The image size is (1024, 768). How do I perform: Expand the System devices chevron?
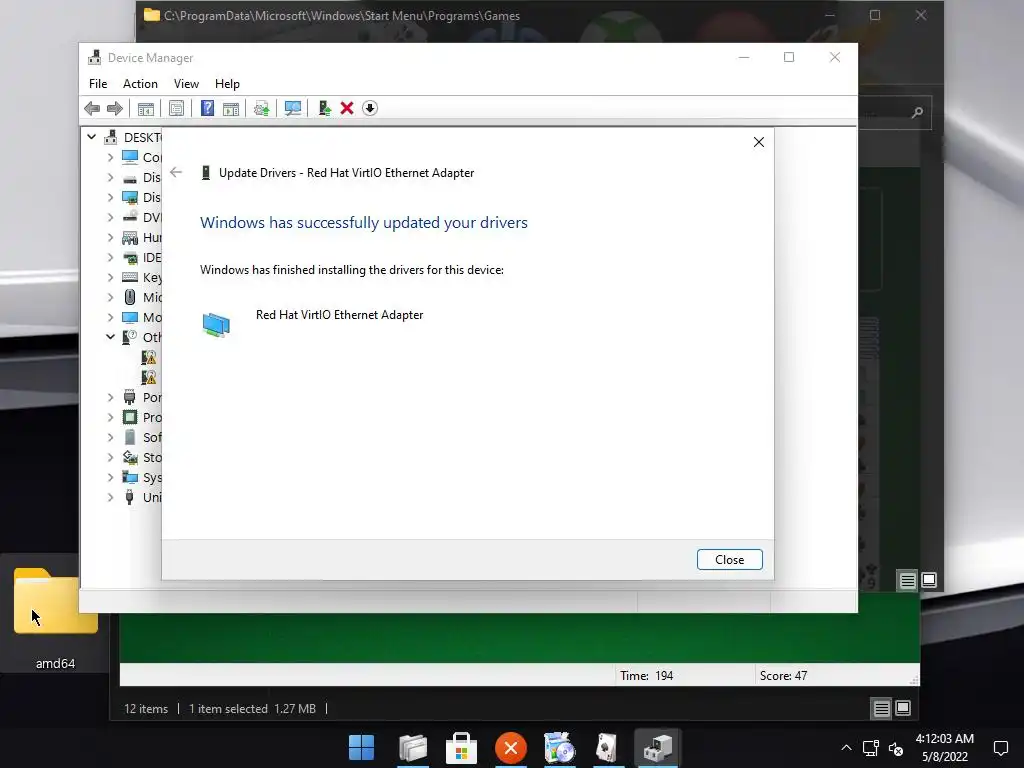(110, 477)
